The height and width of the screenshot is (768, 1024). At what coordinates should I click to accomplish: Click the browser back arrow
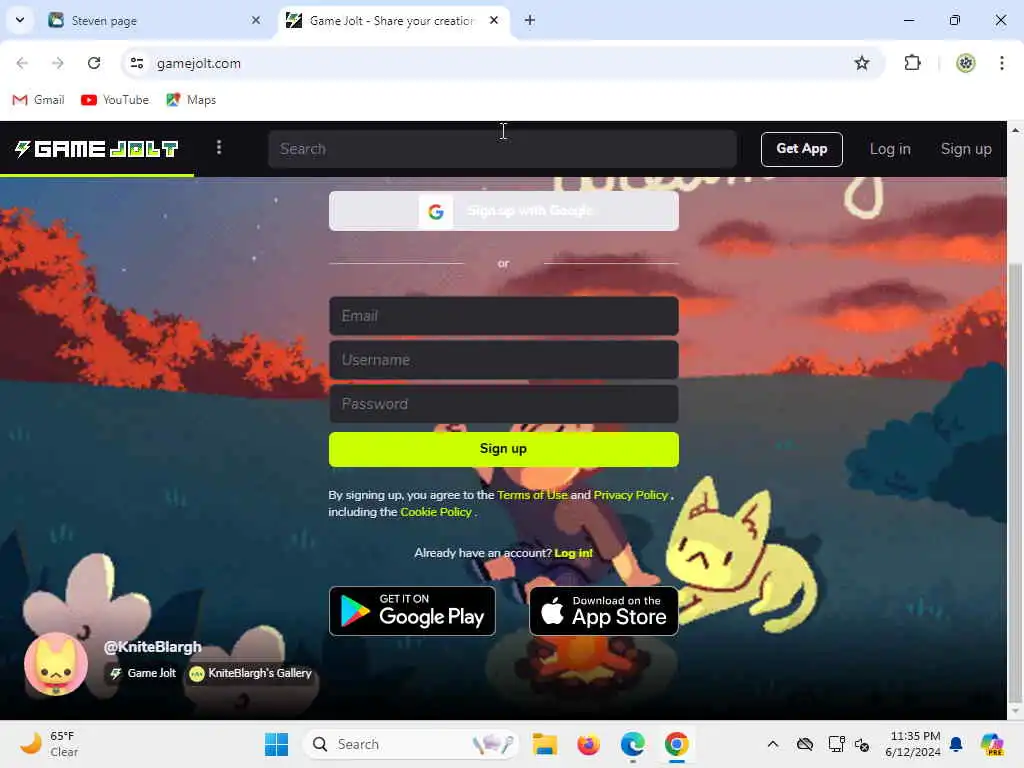point(22,63)
